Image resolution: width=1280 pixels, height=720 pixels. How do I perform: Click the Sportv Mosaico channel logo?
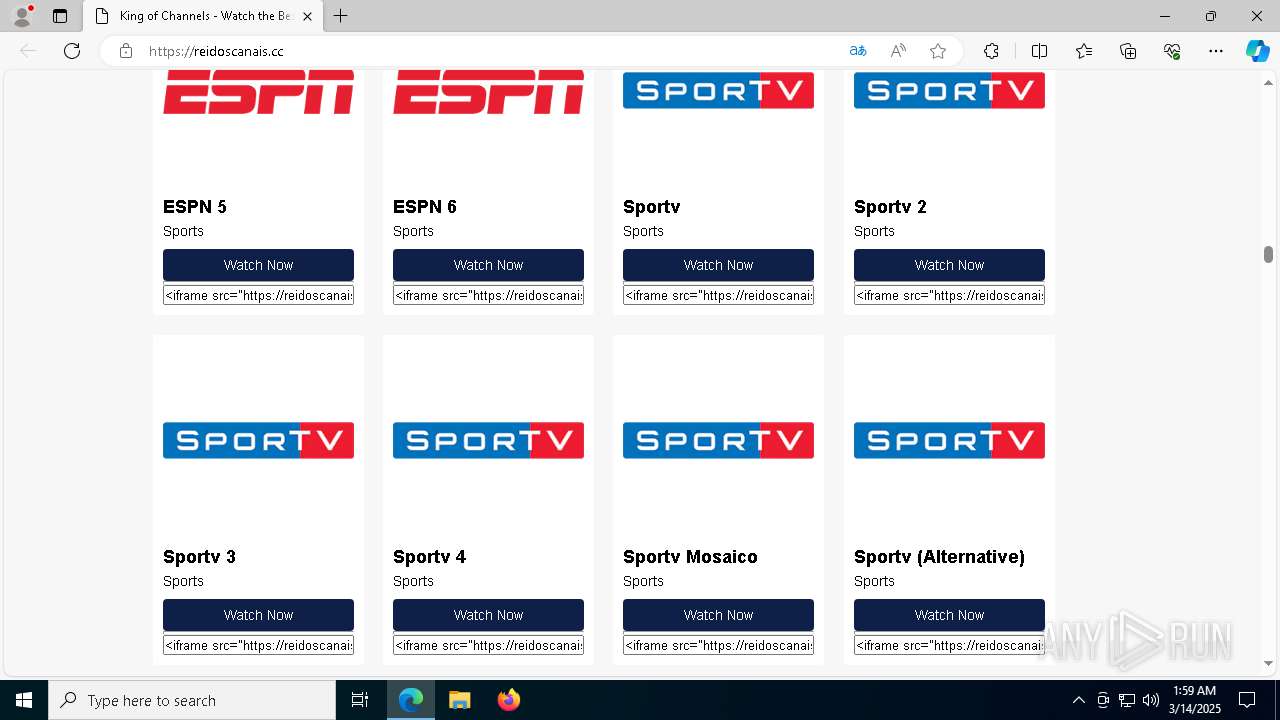[x=718, y=440]
